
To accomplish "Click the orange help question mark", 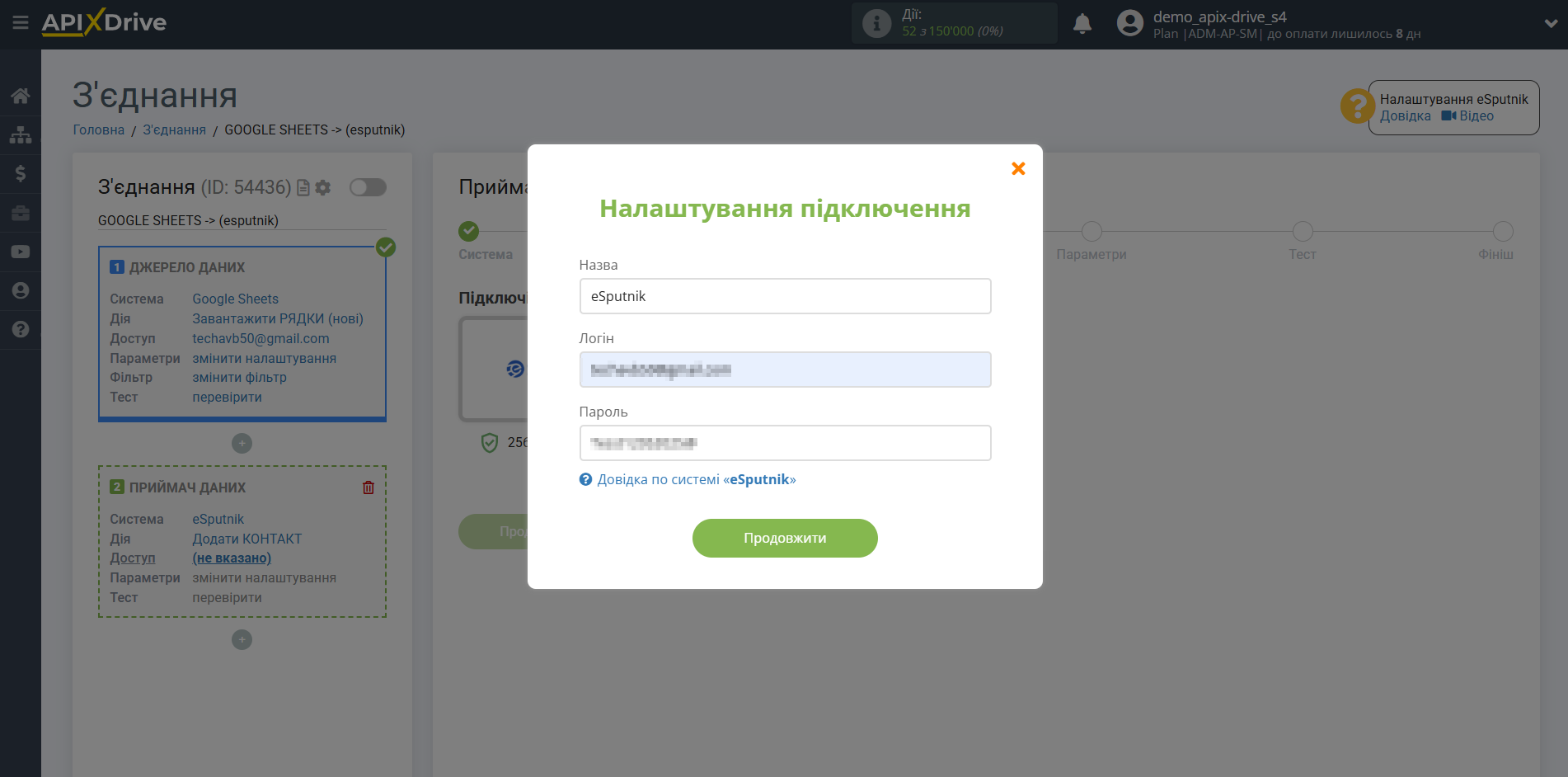I will point(1356,106).
